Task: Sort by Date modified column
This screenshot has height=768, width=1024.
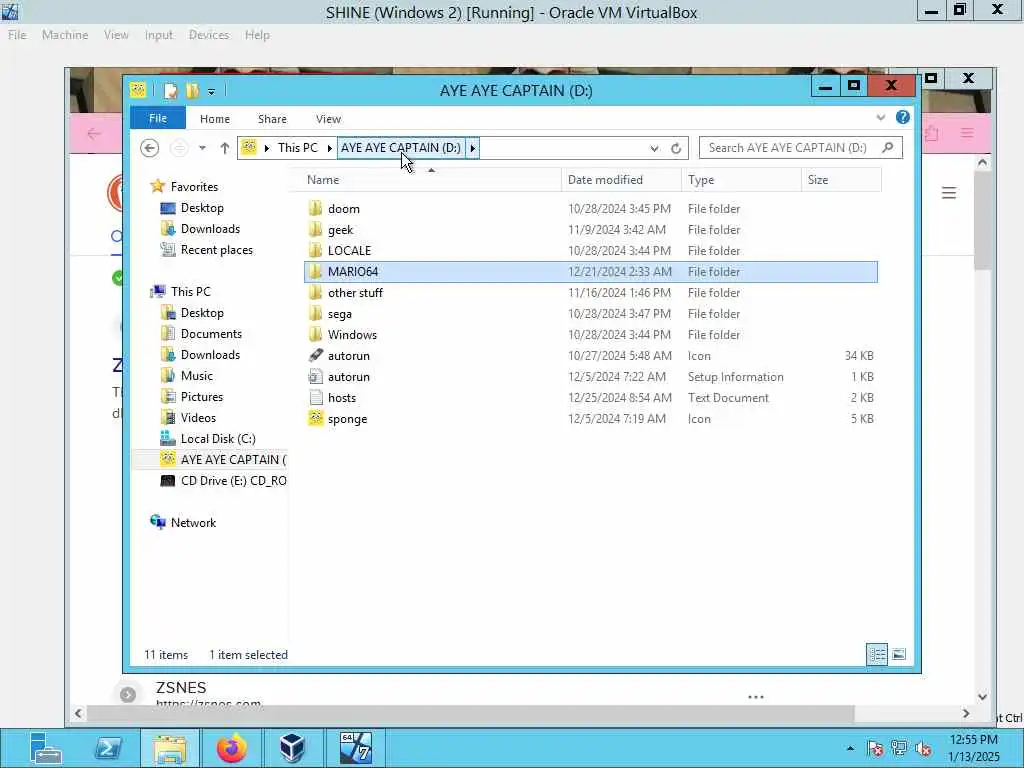Action: 621,180
